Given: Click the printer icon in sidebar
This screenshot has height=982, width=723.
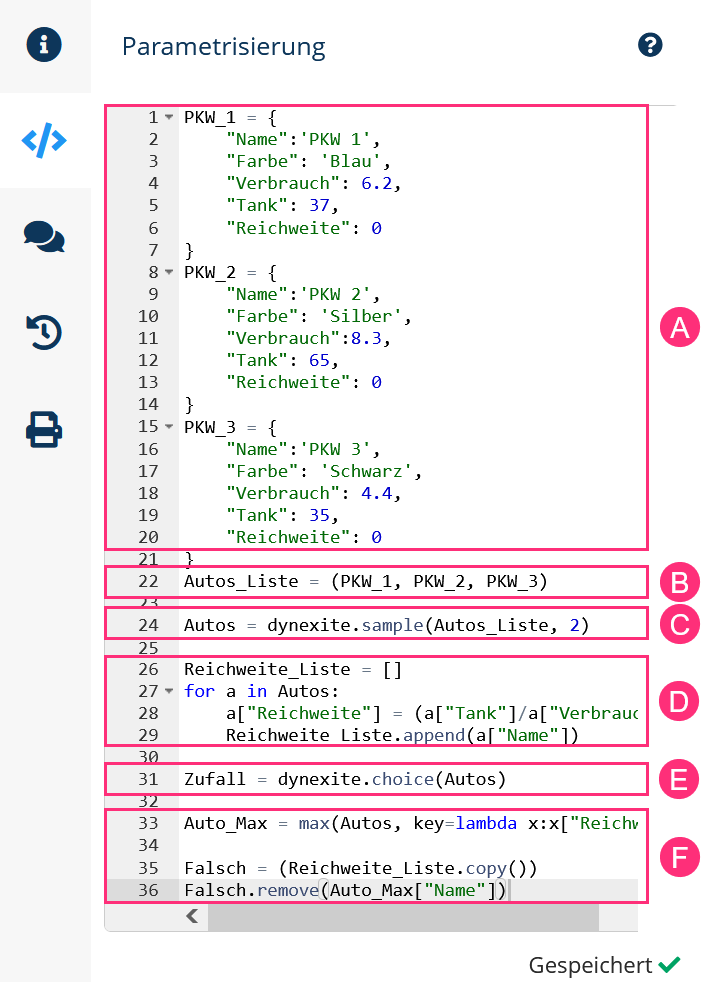Looking at the screenshot, I should click(x=44, y=430).
